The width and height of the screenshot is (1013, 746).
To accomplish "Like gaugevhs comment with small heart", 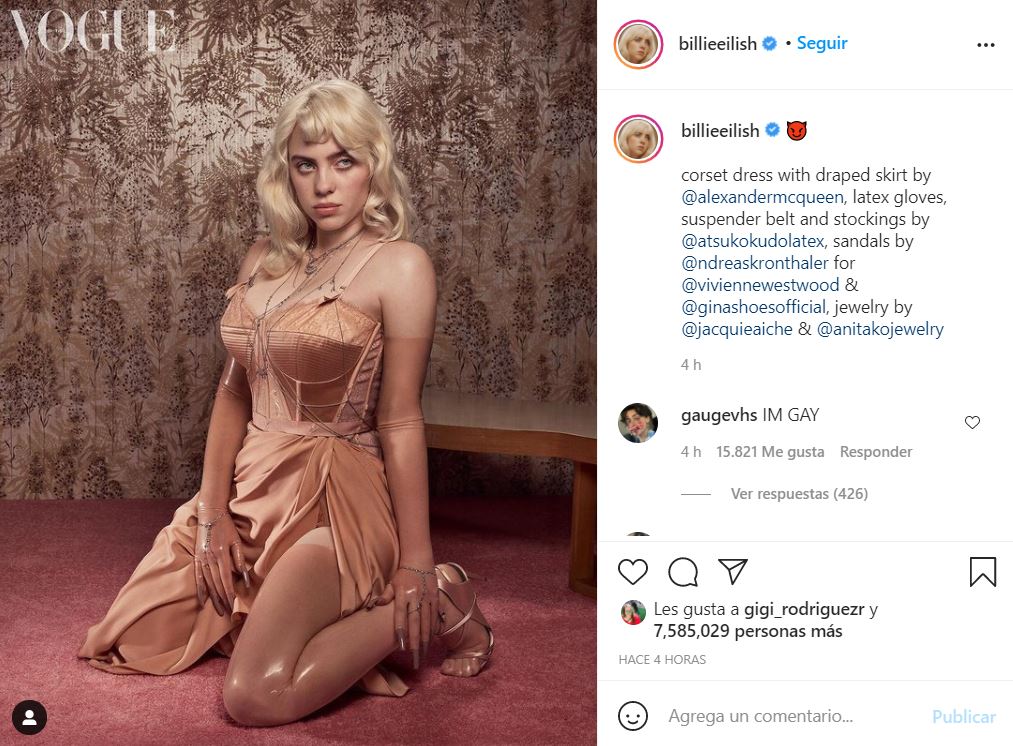I will click(972, 422).
